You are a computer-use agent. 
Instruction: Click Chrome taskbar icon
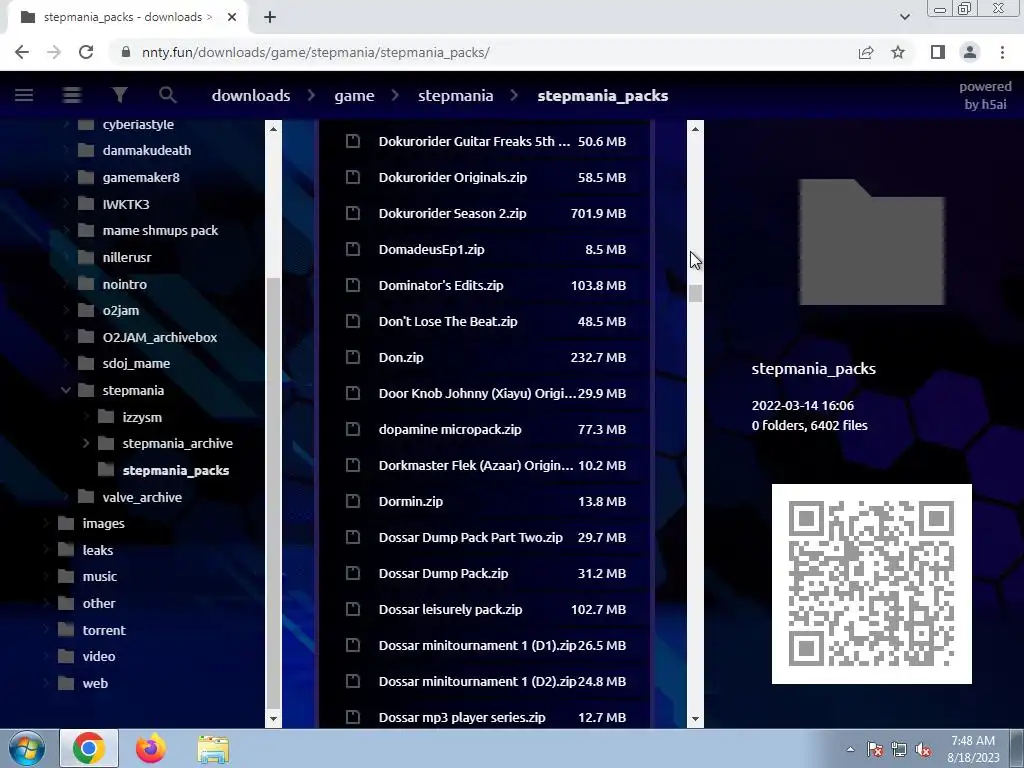[89, 748]
